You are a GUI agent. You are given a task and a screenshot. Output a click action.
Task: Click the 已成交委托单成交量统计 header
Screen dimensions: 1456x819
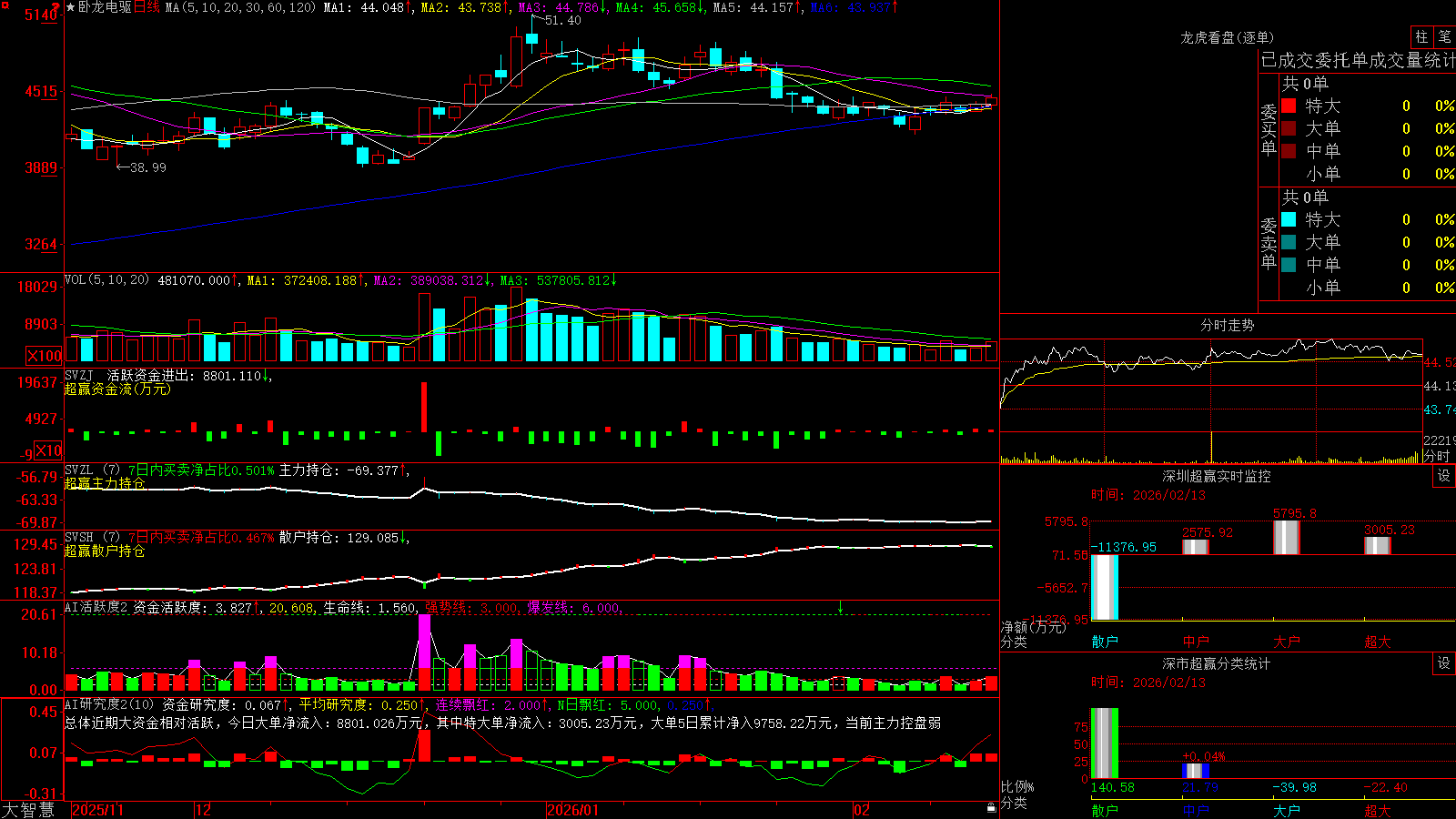[1358, 60]
